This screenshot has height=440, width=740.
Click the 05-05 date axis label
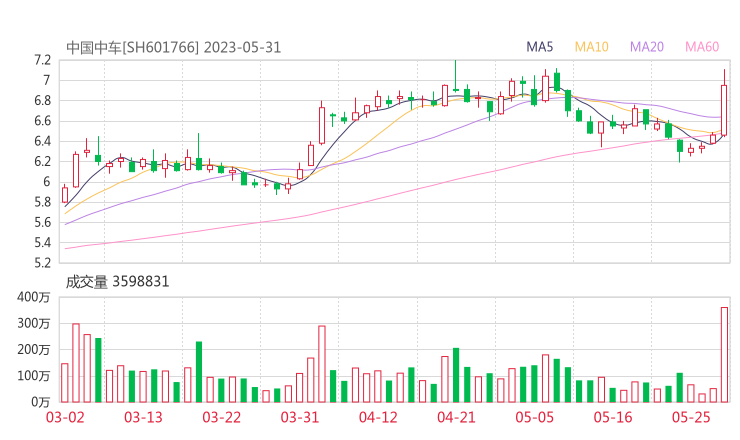pyautogui.click(x=534, y=417)
